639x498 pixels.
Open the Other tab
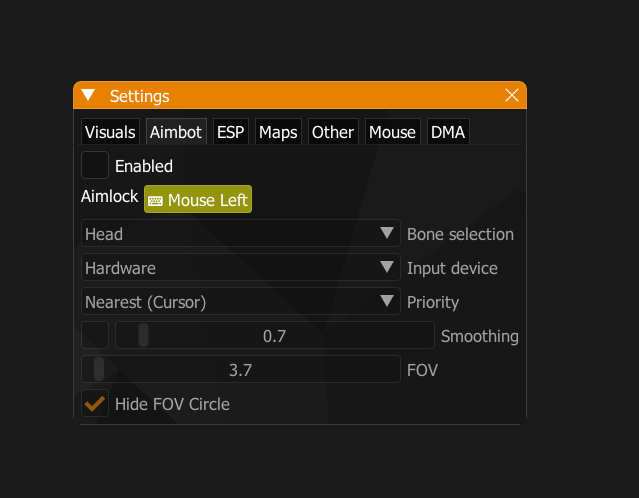click(333, 132)
